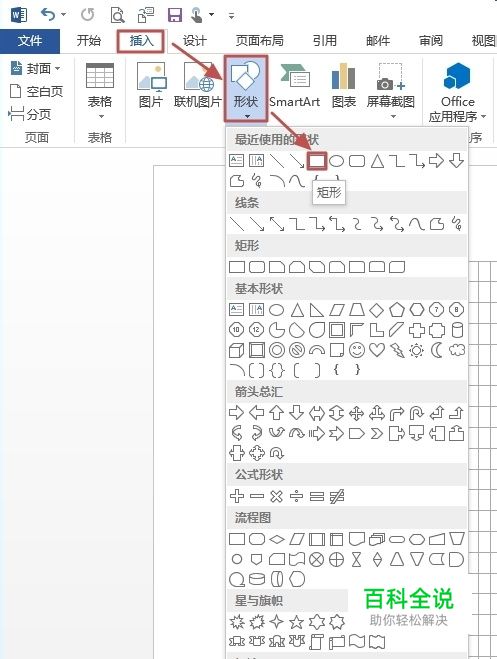Expand the touch mode dropdown arrow
This screenshot has height=659, width=497.
click(212, 15)
